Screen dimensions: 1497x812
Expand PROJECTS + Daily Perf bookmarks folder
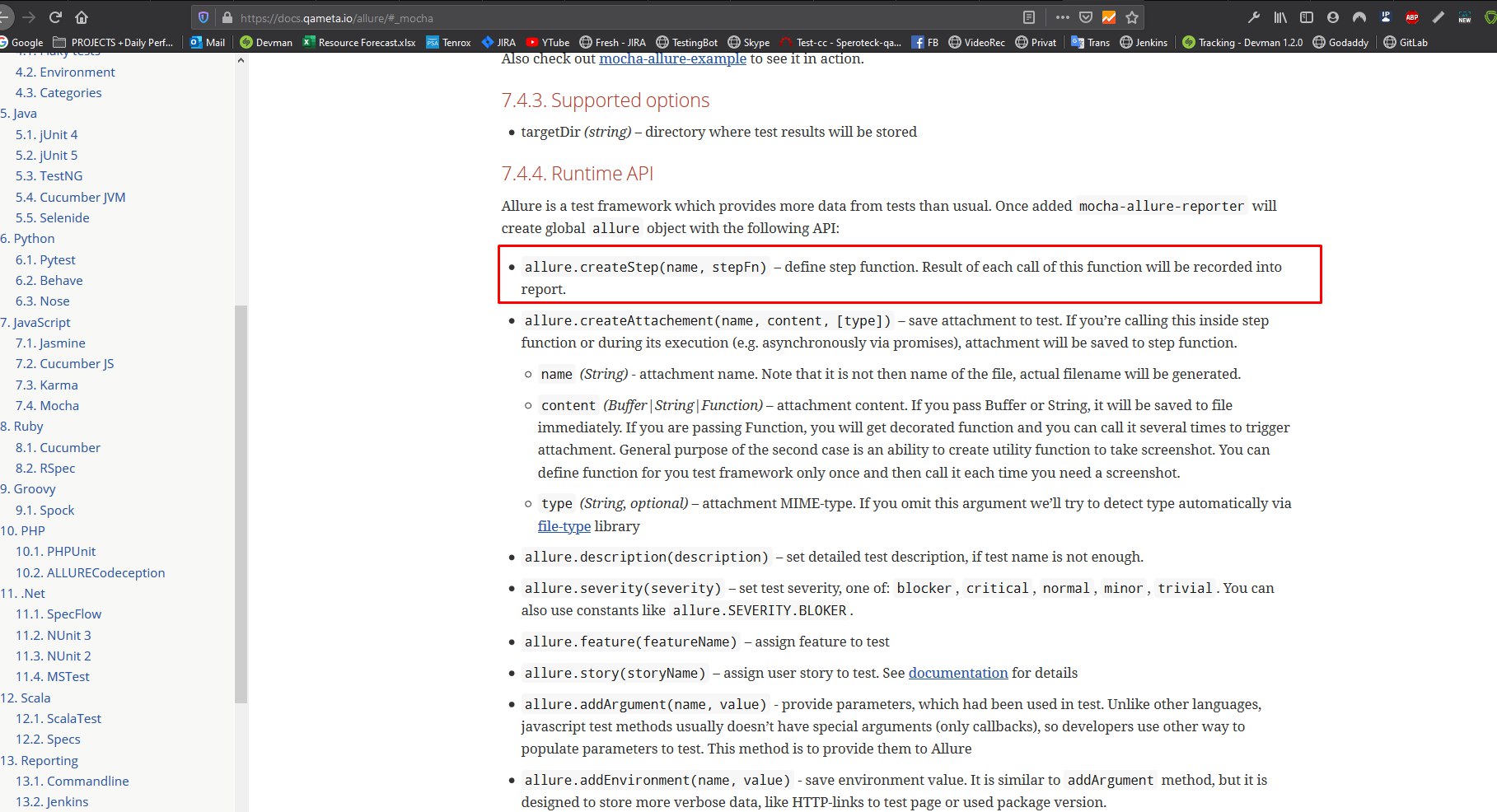pos(113,42)
